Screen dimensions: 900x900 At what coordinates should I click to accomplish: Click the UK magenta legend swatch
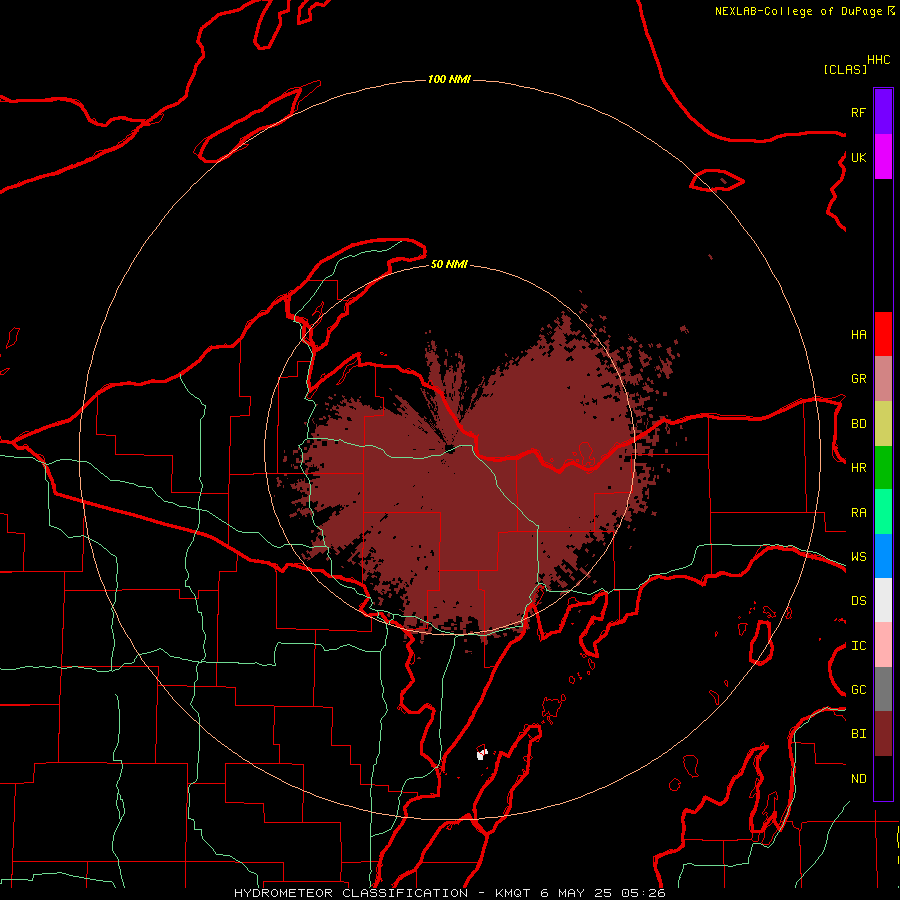tap(883, 157)
